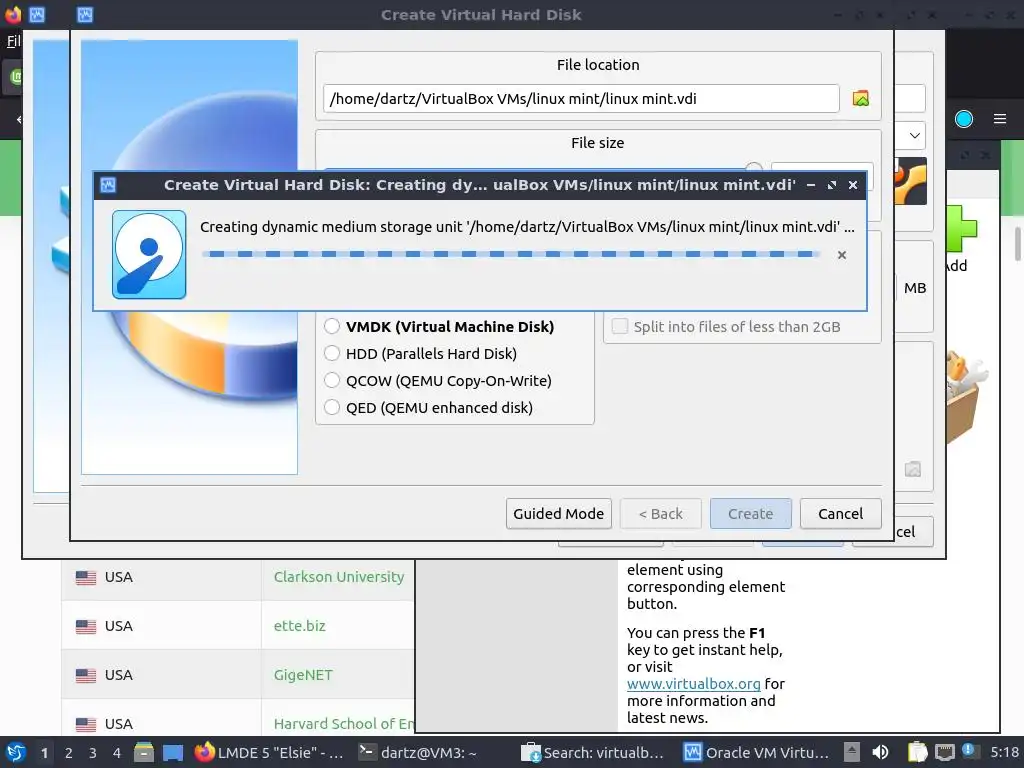The image size is (1024, 768).
Task: Click the Create button
Action: tap(750, 513)
